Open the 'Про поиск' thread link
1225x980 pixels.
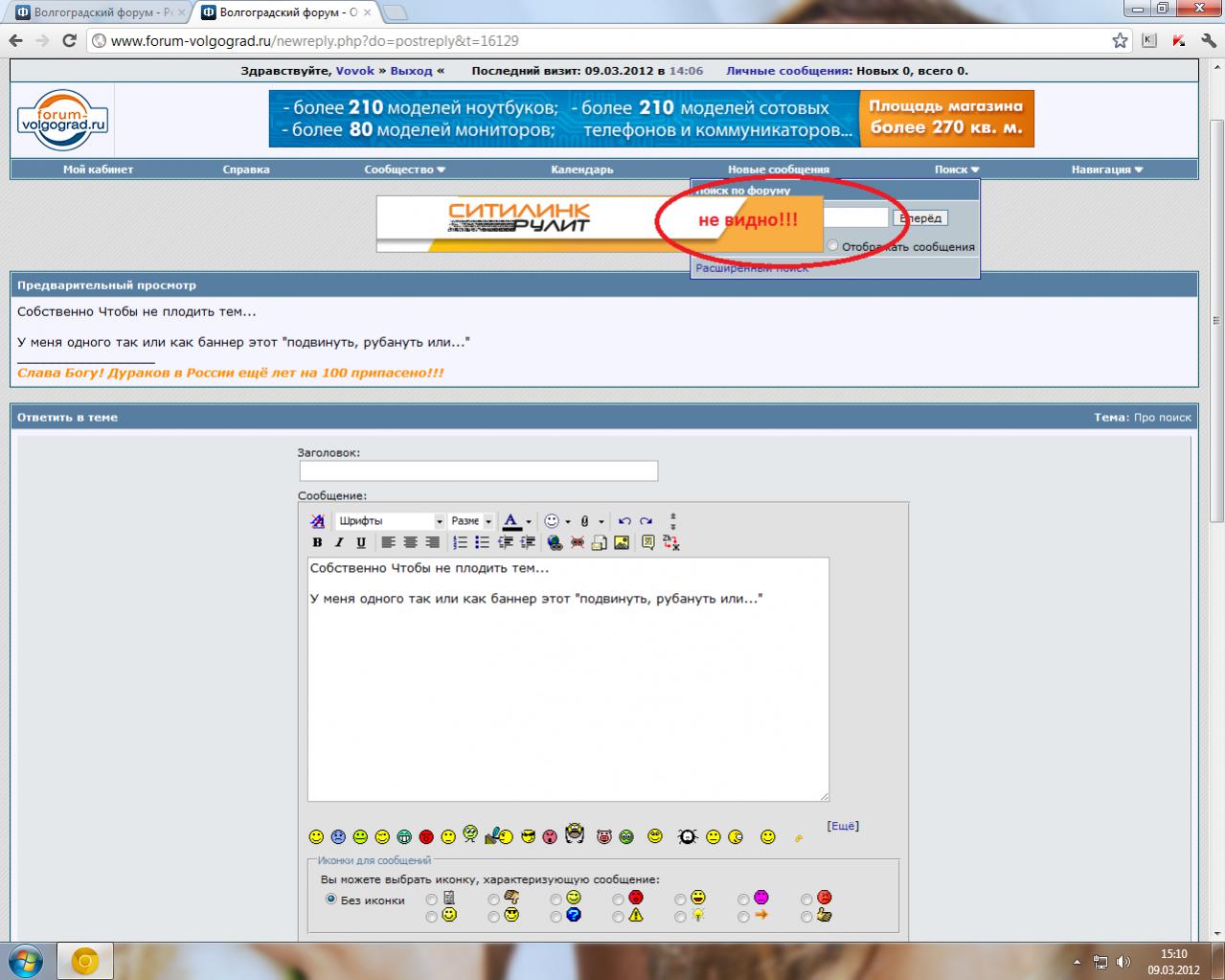point(1163,418)
